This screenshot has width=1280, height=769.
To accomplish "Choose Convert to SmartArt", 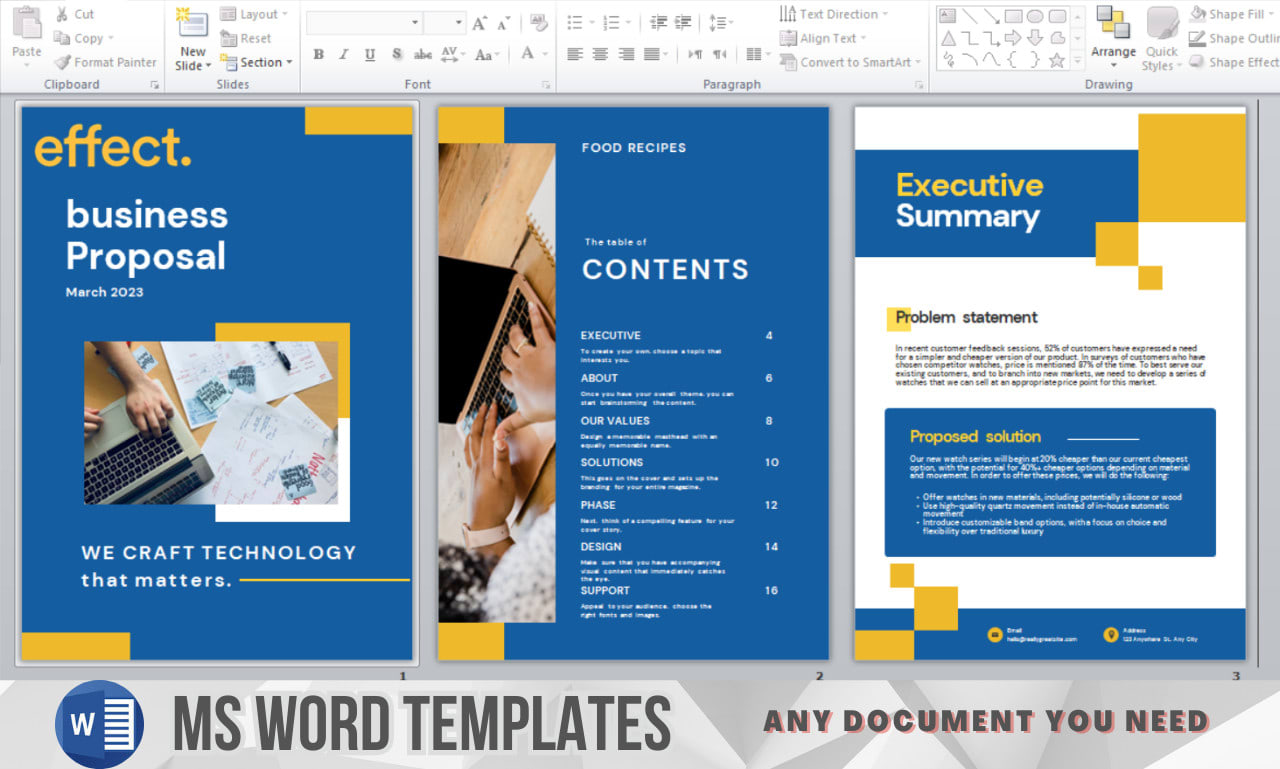I will point(850,62).
